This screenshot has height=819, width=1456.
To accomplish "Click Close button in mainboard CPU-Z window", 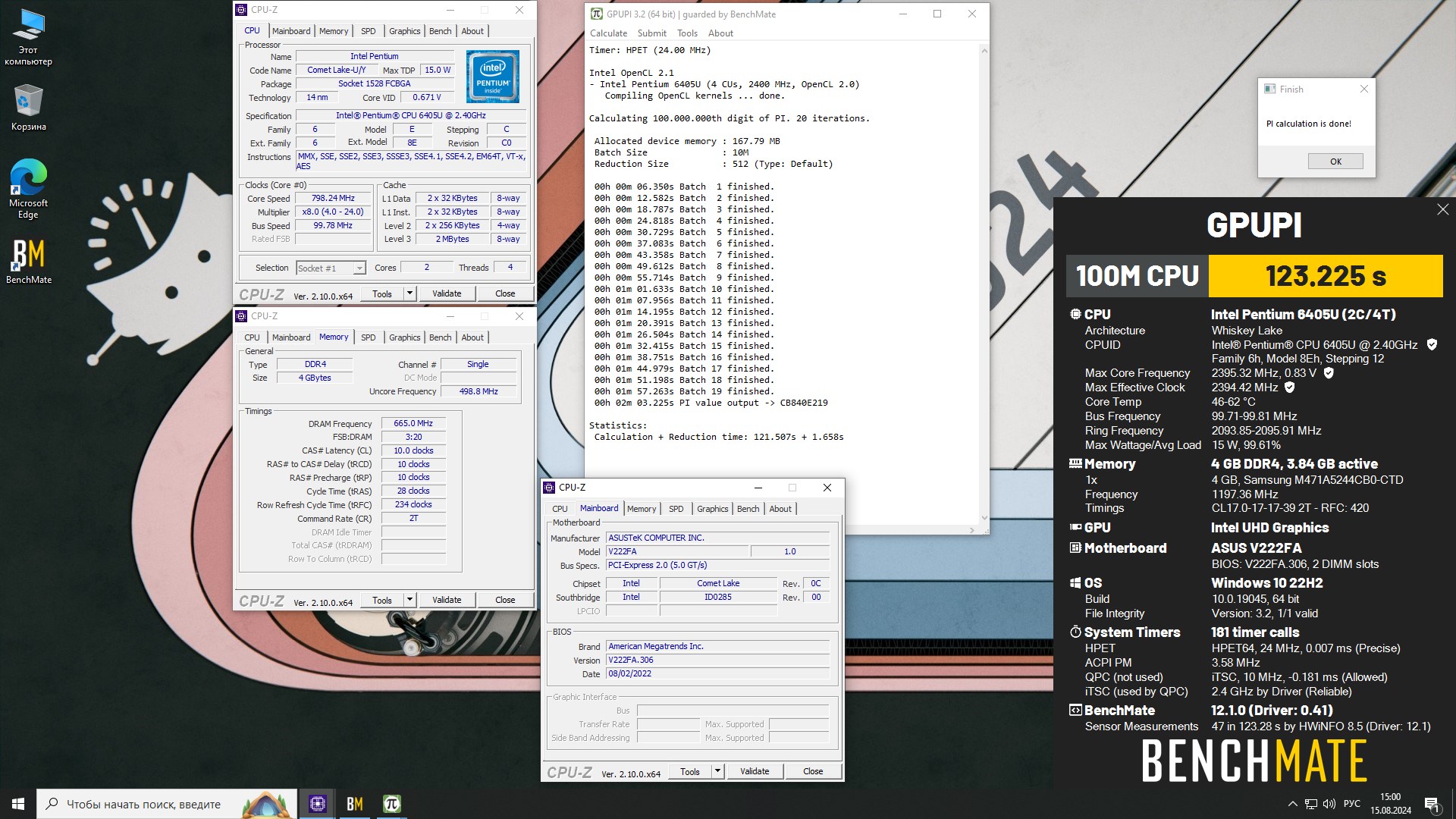I will pos(813,771).
